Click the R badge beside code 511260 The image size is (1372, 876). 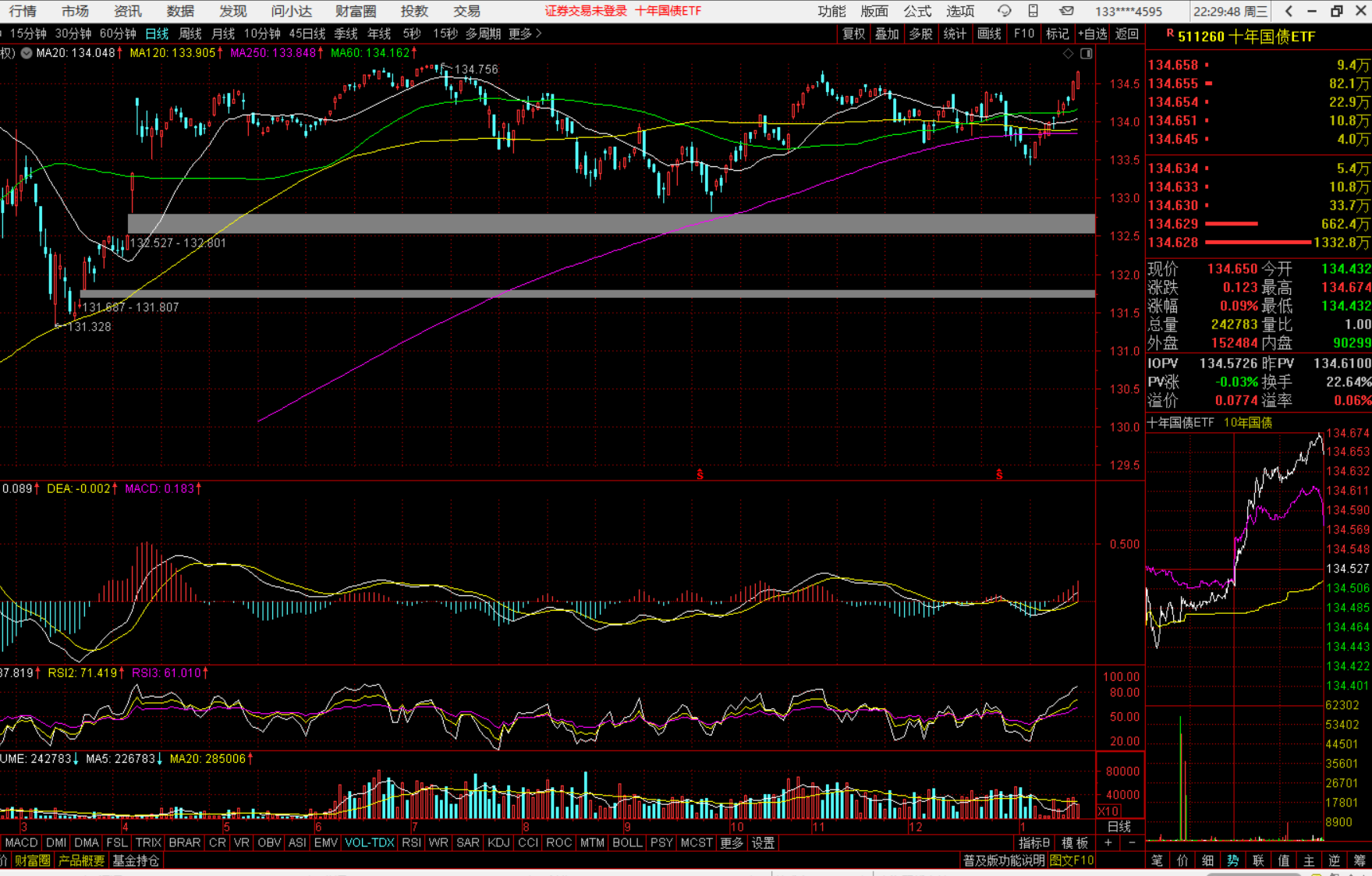1170,34
